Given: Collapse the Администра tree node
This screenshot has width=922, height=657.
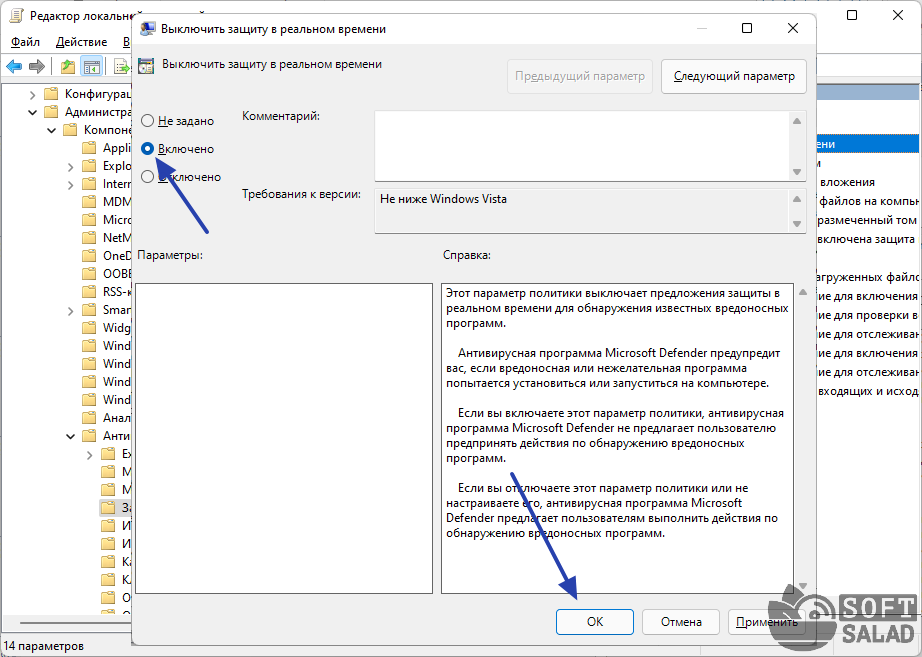Looking at the screenshot, I should coord(33,112).
